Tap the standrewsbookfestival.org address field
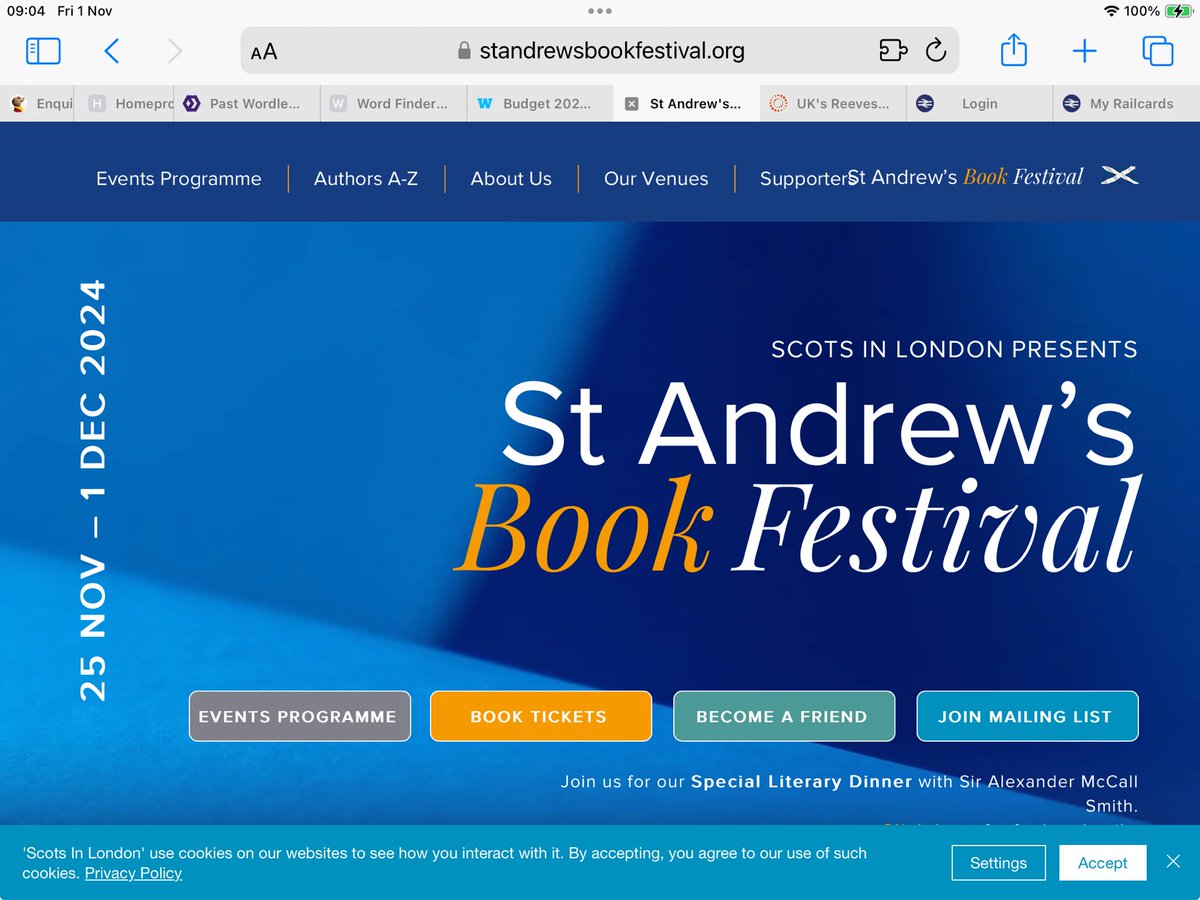1200x900 pixels. (600, 51)
